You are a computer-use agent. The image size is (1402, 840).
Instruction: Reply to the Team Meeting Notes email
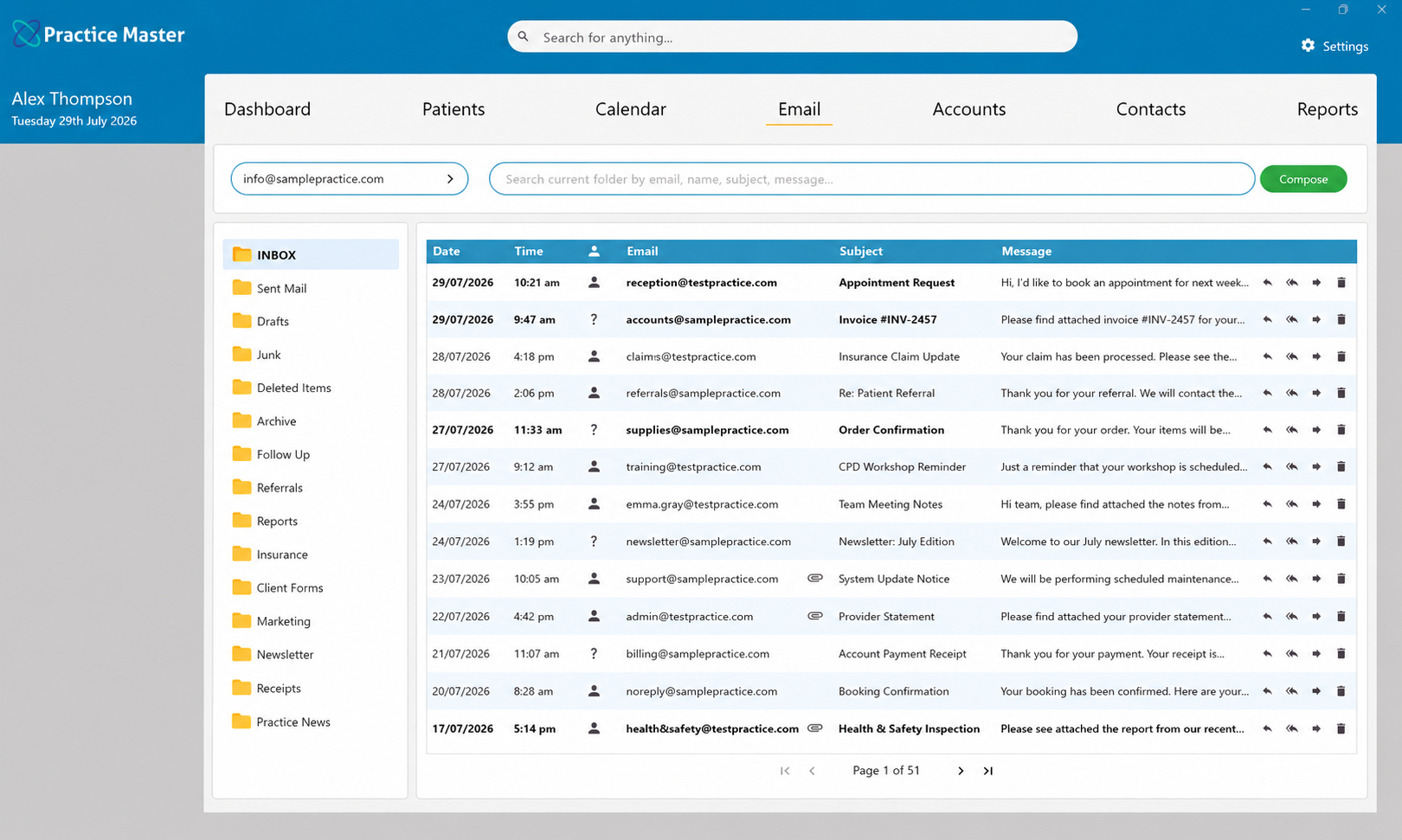tap(1267, 504)
